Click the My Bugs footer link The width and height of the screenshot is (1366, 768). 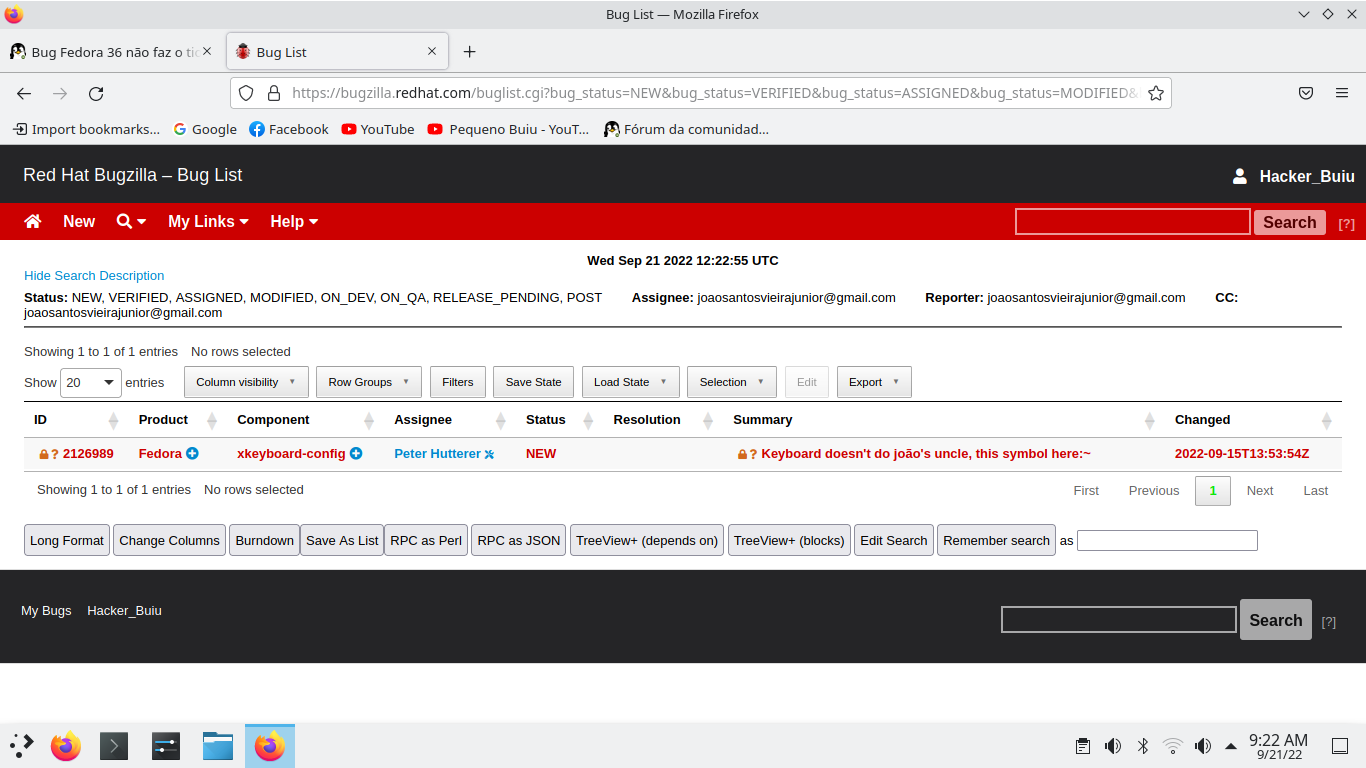(46, 610)
